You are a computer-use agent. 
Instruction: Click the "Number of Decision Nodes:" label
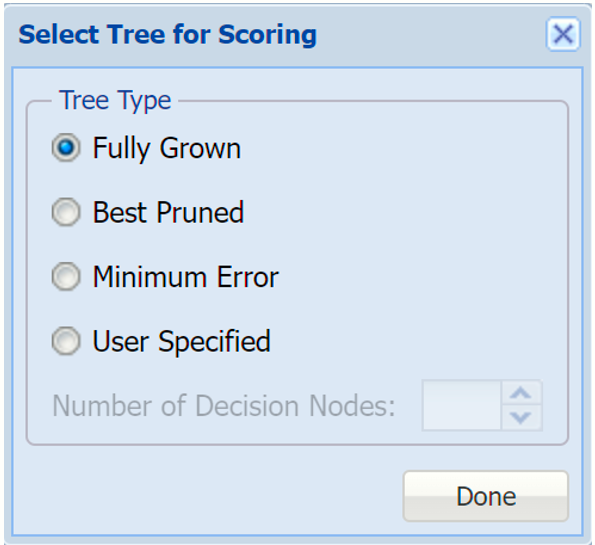224,406
